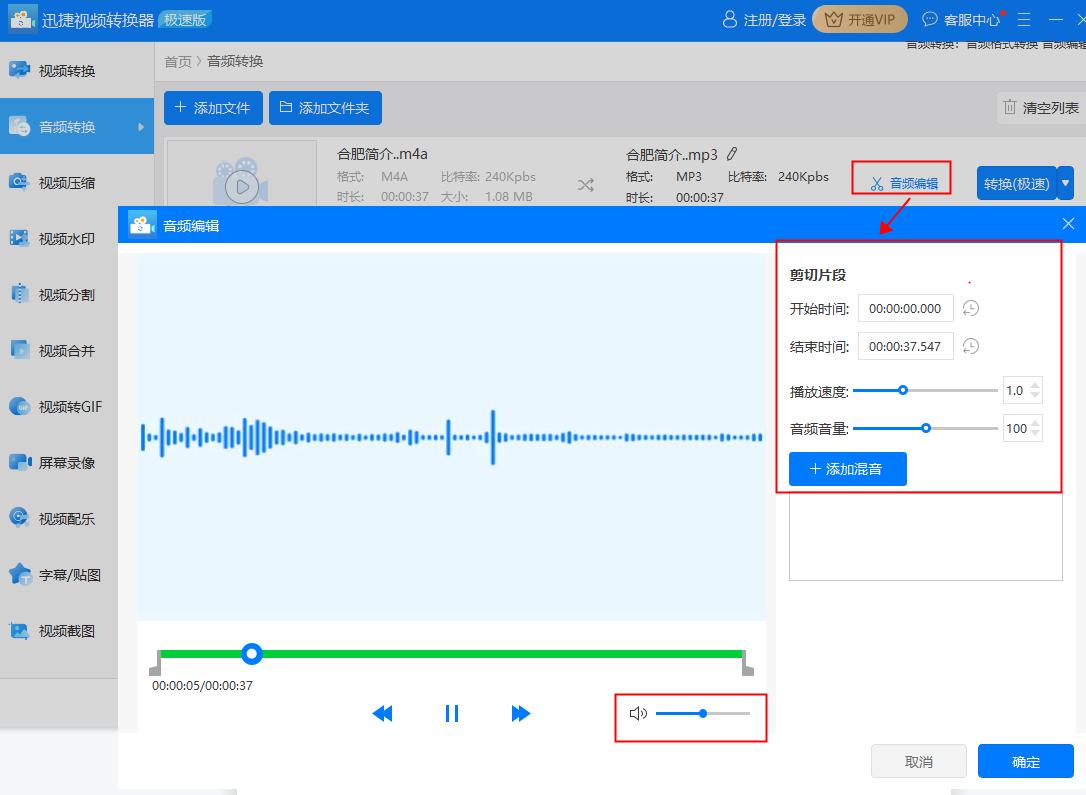Reset 开始时间 using its history clock icon
This screenshot has height=795, width=1086.
(x=970, y=309)
